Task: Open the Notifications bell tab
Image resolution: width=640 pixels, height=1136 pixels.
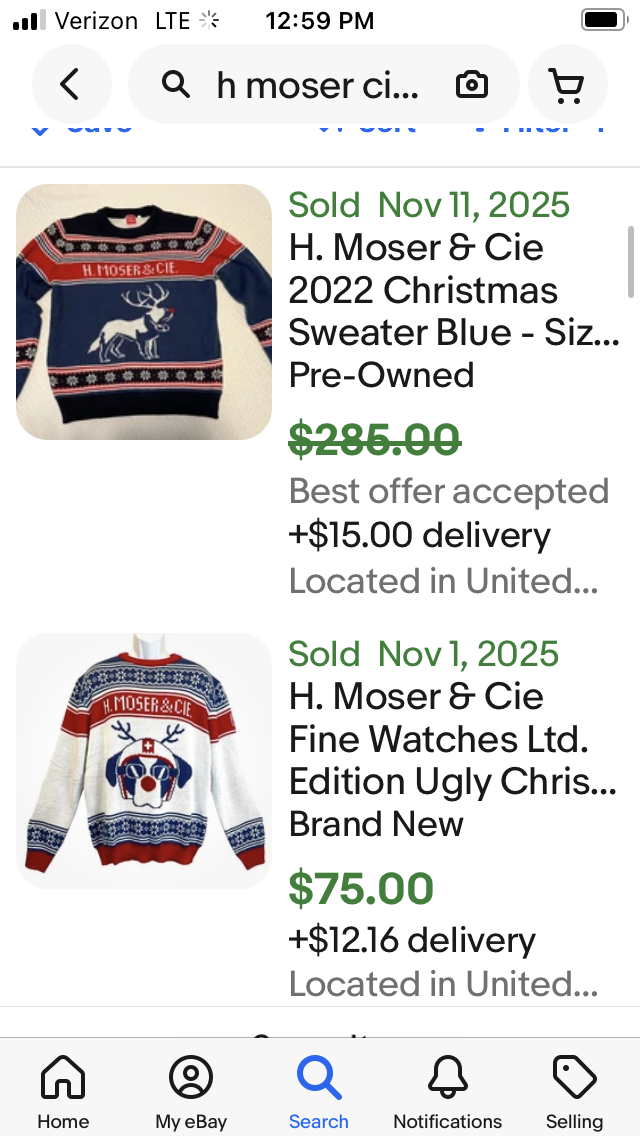Action: tap(447, 1092)
